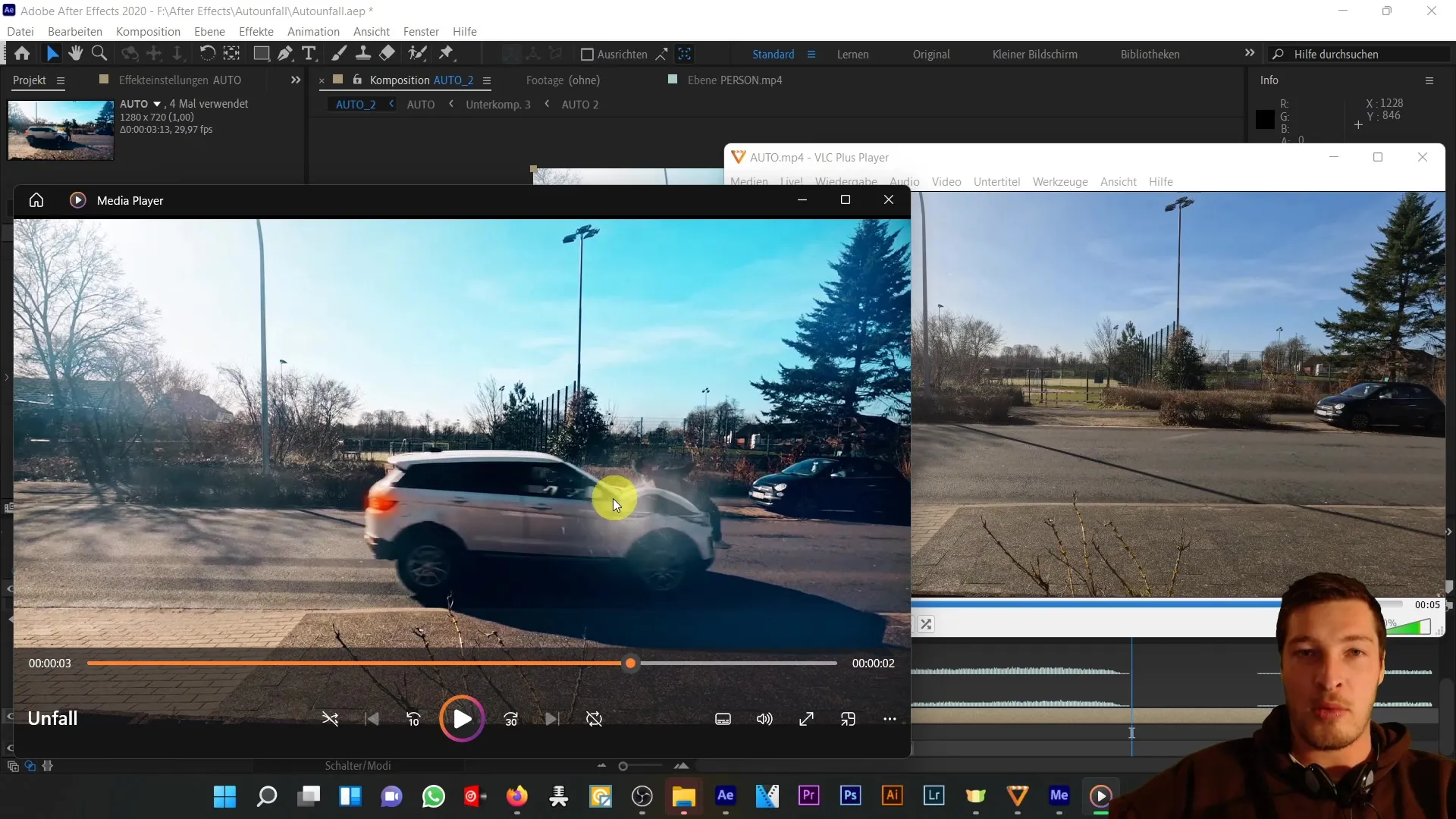
Task: Click the Media Player home icon
Action: pyautogui.click(x=36, y=200)
